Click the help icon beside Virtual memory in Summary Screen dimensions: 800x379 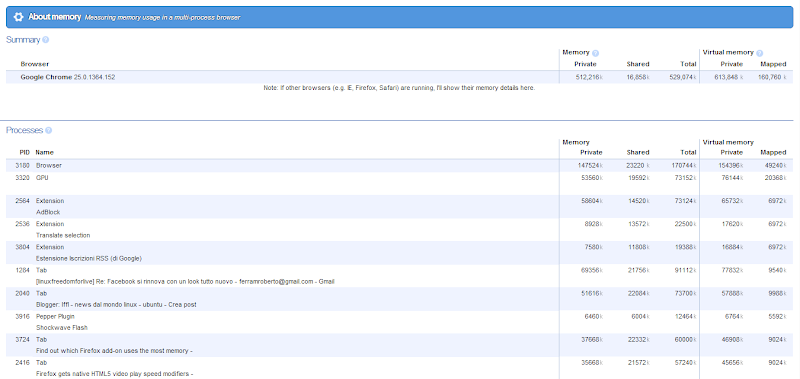tap(760, 53)
